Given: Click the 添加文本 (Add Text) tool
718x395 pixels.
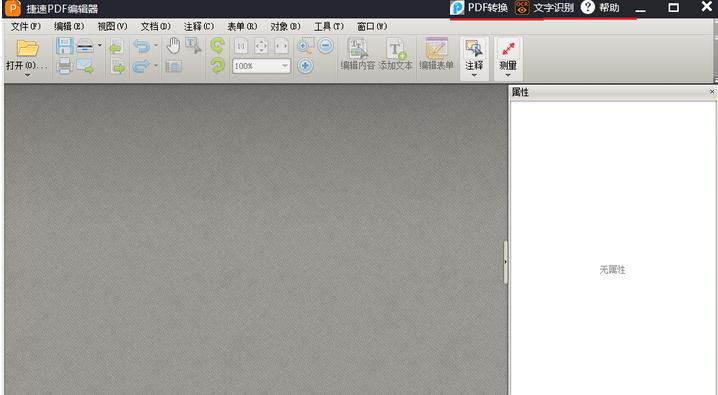Looking at the screenshot, I should (396, 54).
